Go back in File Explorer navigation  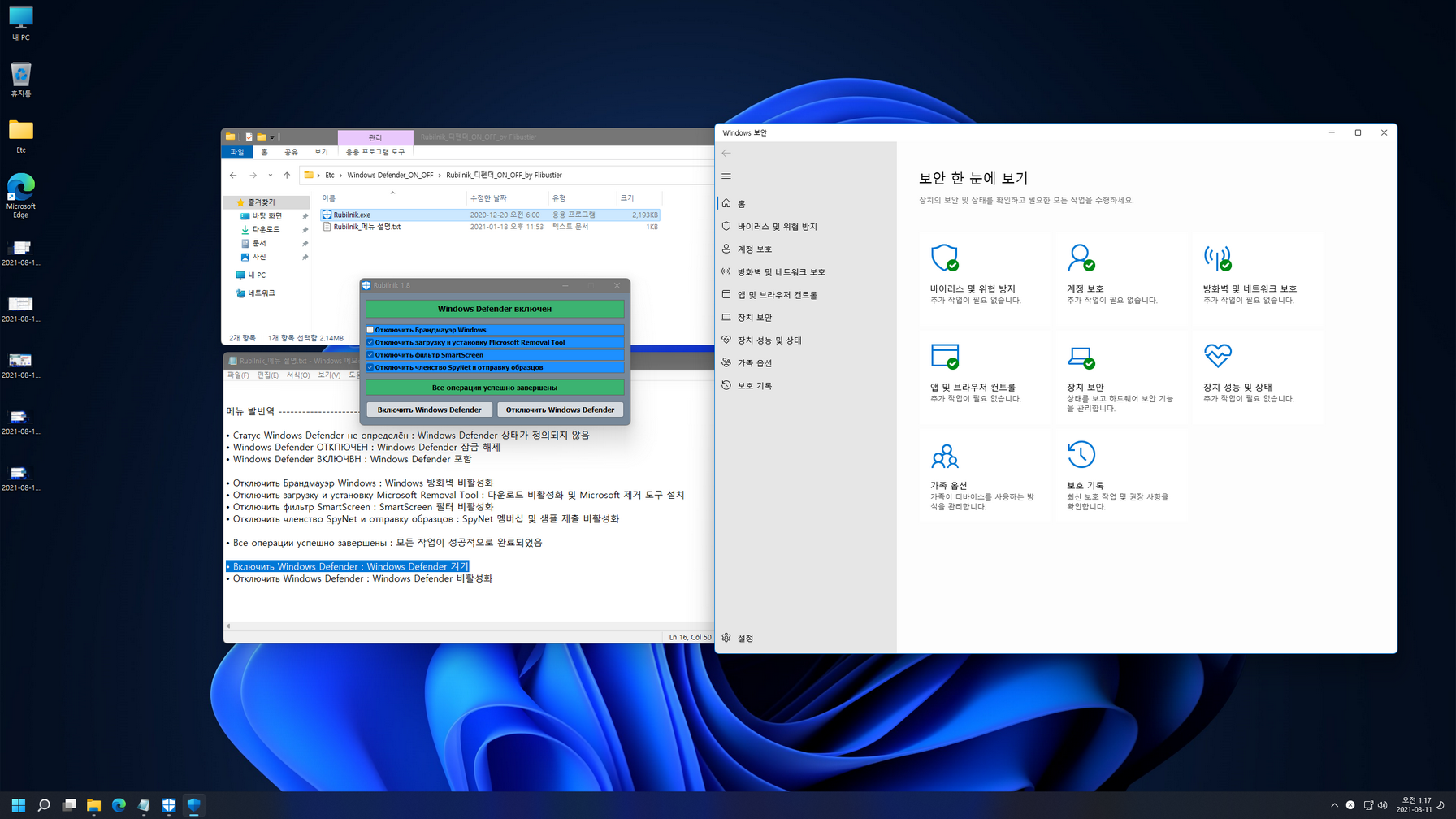pyautogui.click(x=233, y=175)
